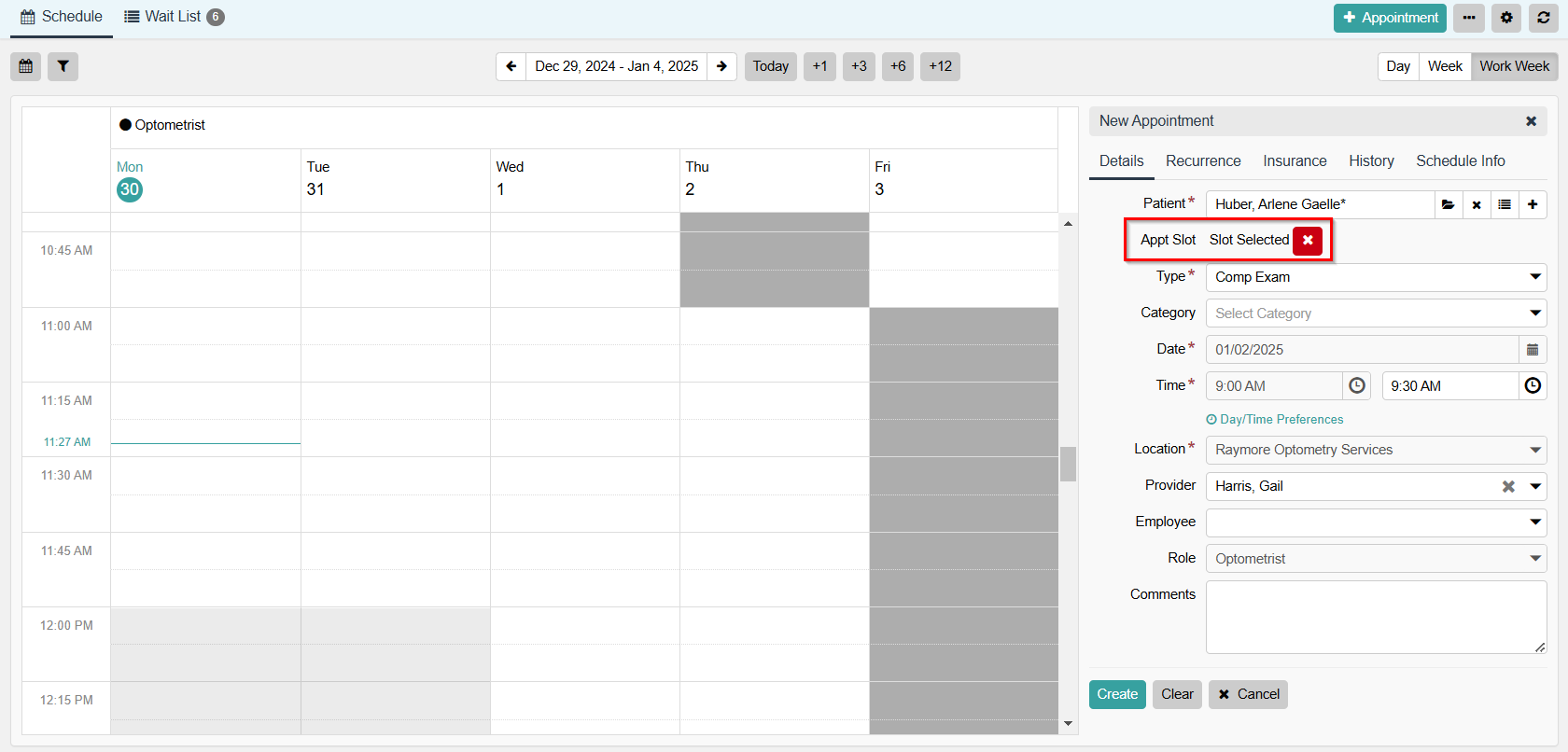Select Work Week view
Viewport: 1568px width, 752px height.
pyautogui.click(x=1514, y=66)
